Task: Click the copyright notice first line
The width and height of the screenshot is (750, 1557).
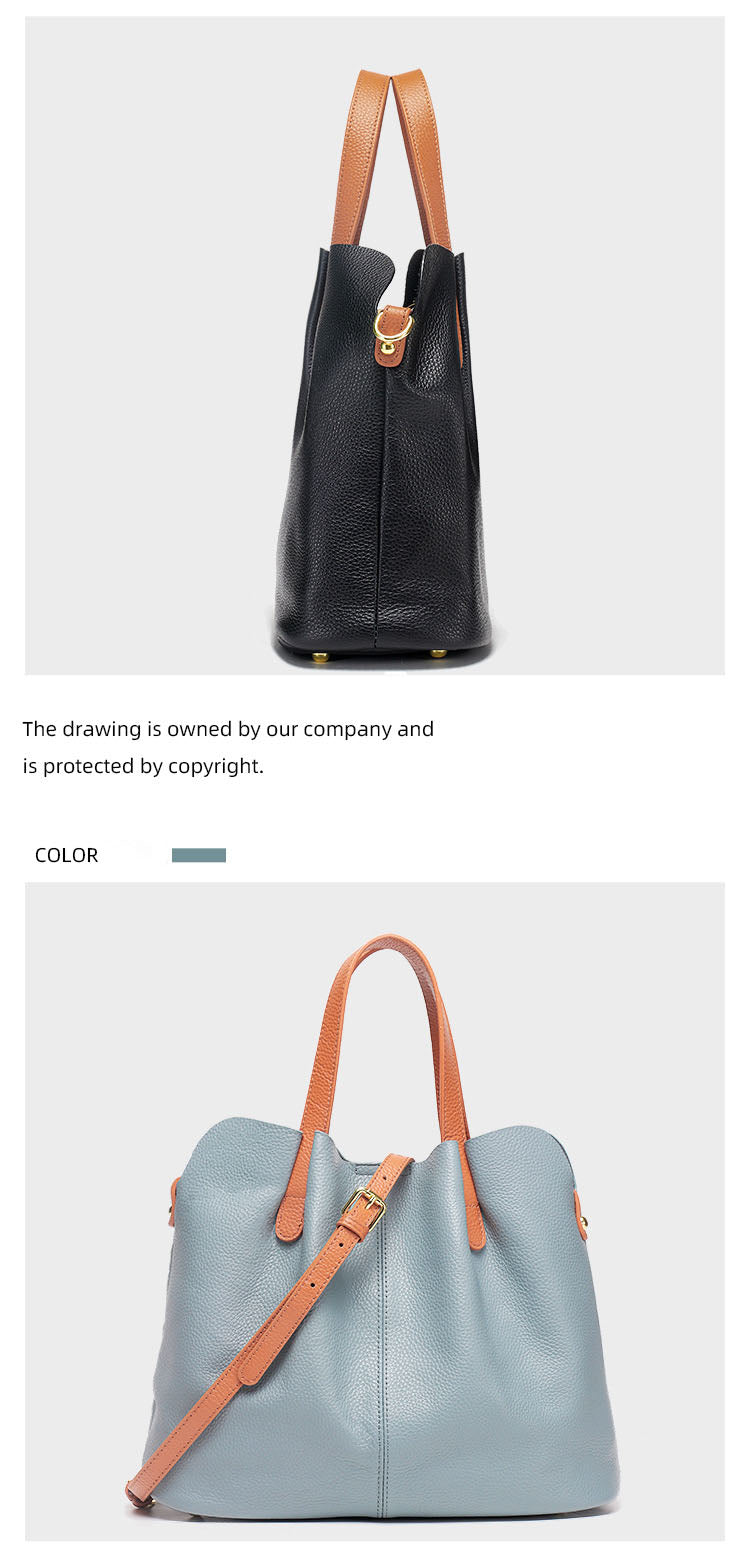Action: [x=228, y=729]
